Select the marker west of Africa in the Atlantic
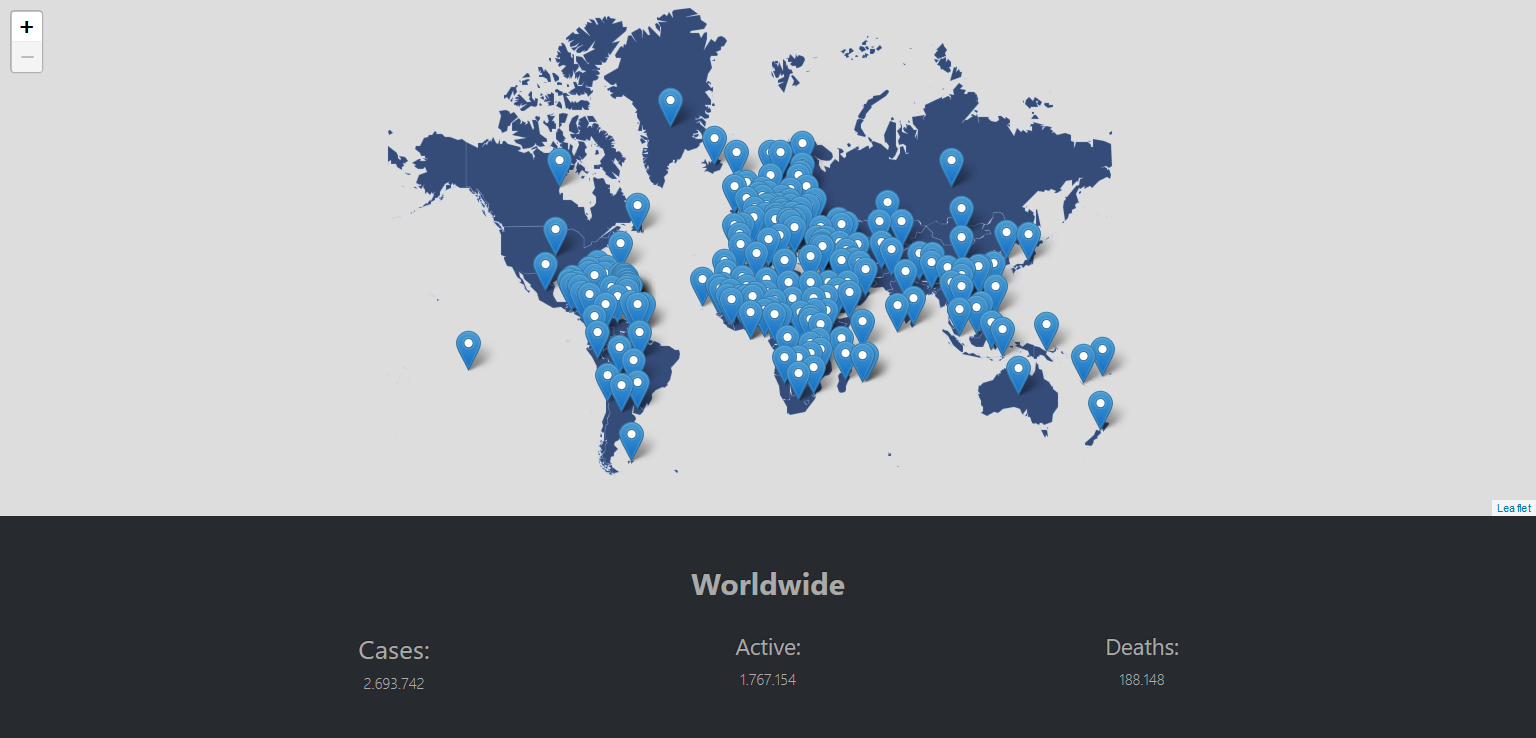The width and height of the screenshot is (1536, 738). point(702,286)
